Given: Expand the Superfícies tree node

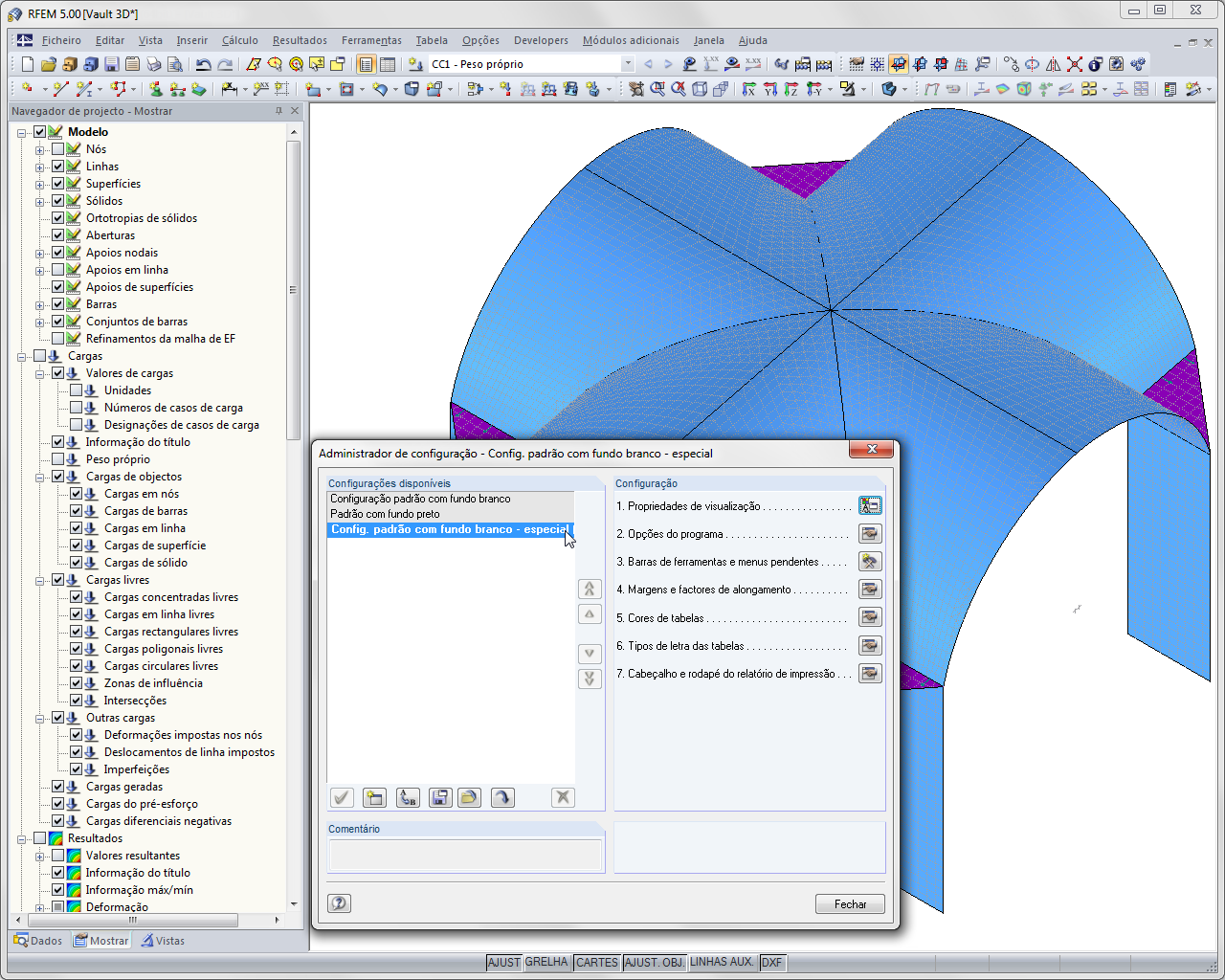Looking at the screenshot, I should click(x=40, y=184).
